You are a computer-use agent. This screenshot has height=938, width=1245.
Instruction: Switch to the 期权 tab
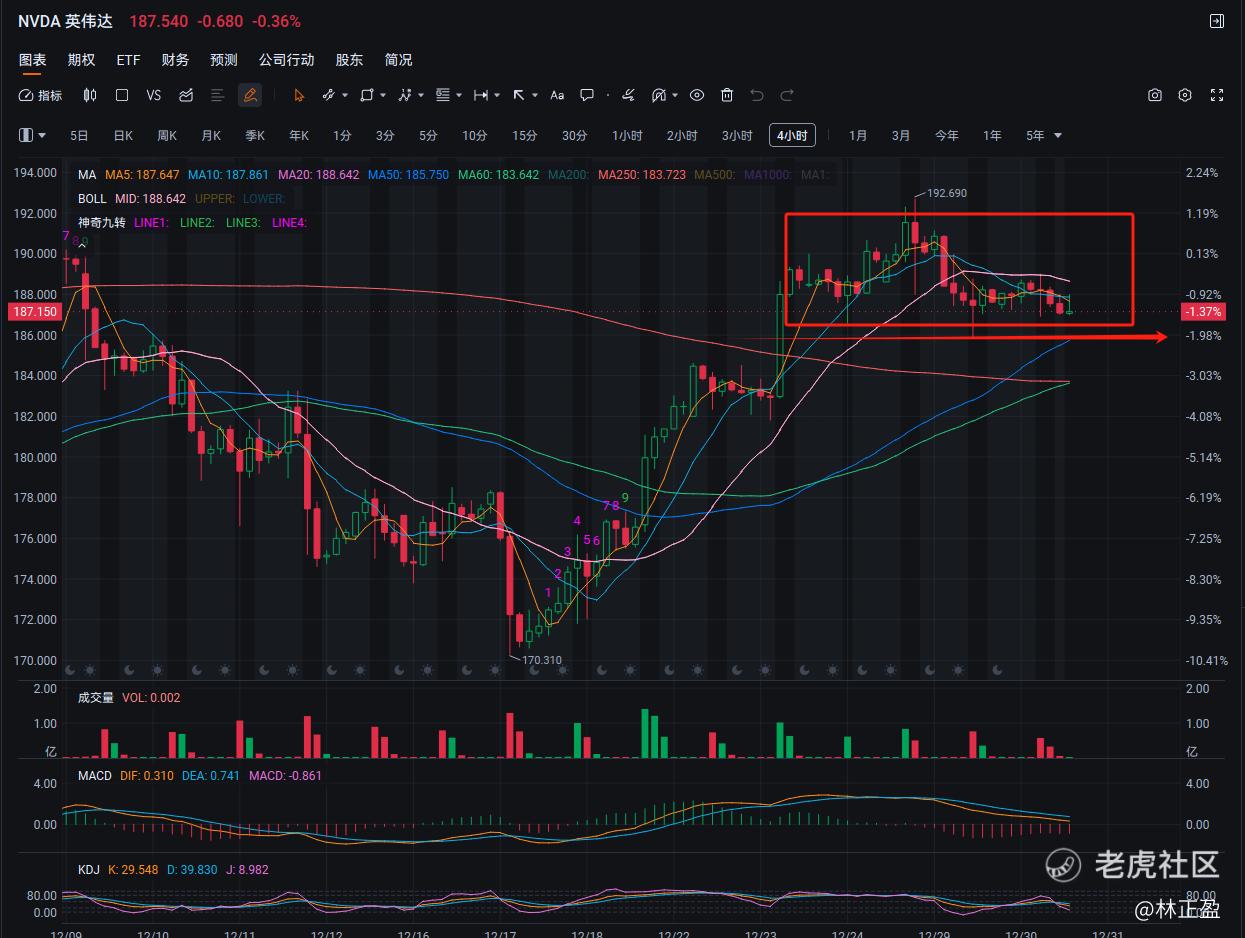tap(81, 60)
